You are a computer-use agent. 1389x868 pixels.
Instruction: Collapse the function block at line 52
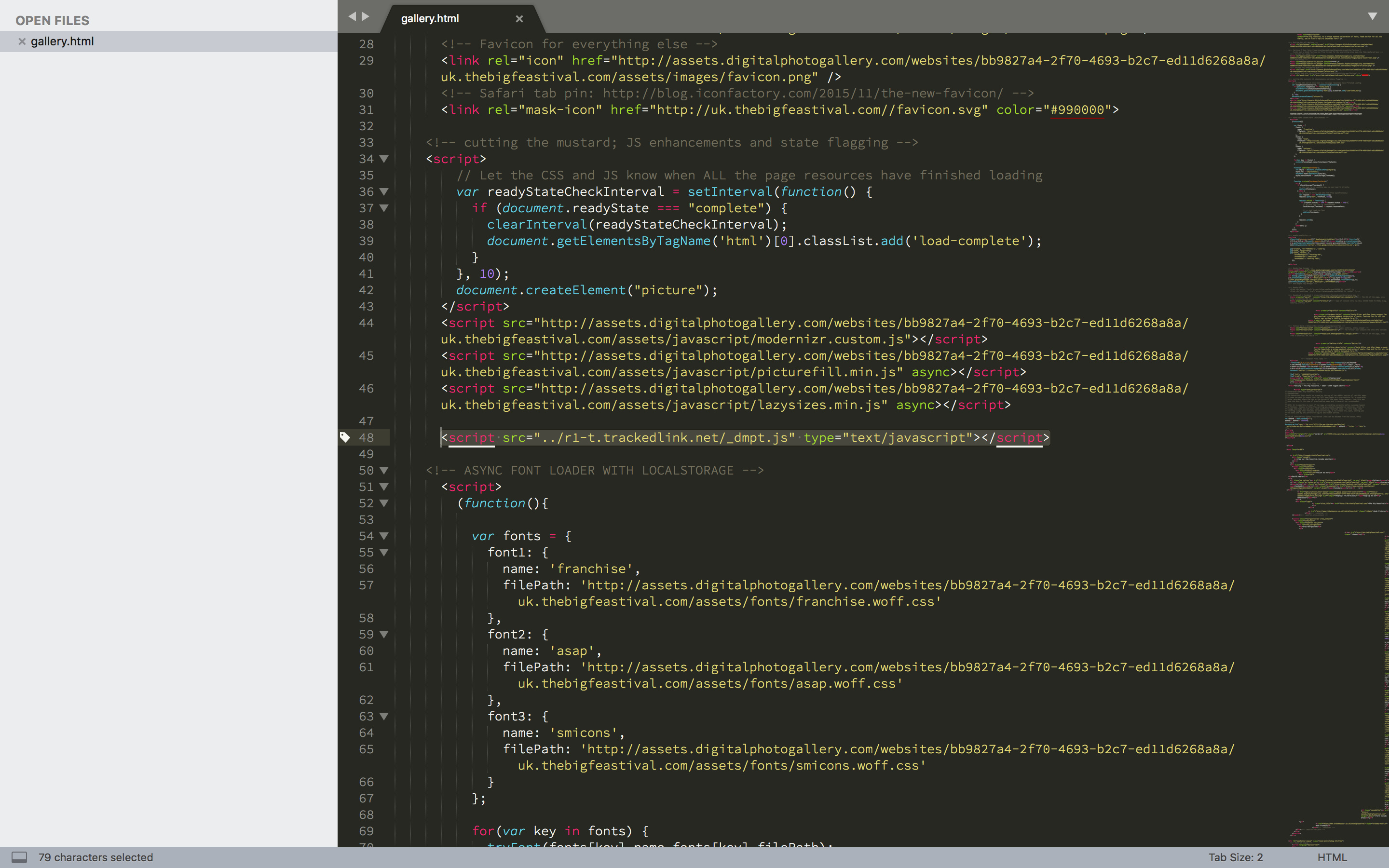coord(384,503)
